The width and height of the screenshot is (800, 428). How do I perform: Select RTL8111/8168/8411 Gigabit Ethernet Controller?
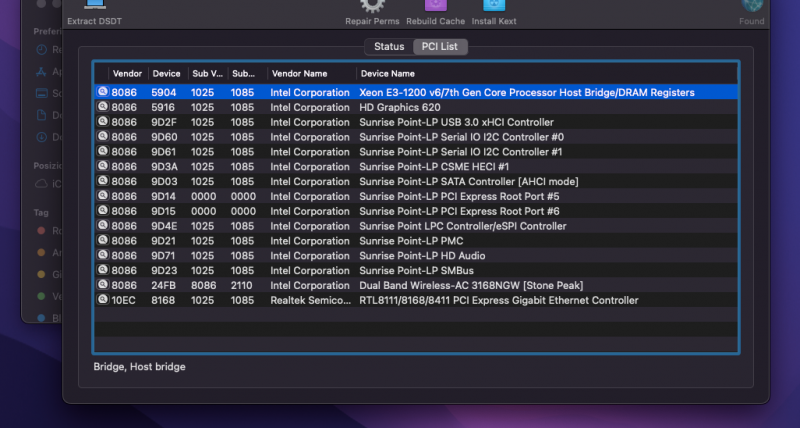pyautogui.click(x=498, y=300)
